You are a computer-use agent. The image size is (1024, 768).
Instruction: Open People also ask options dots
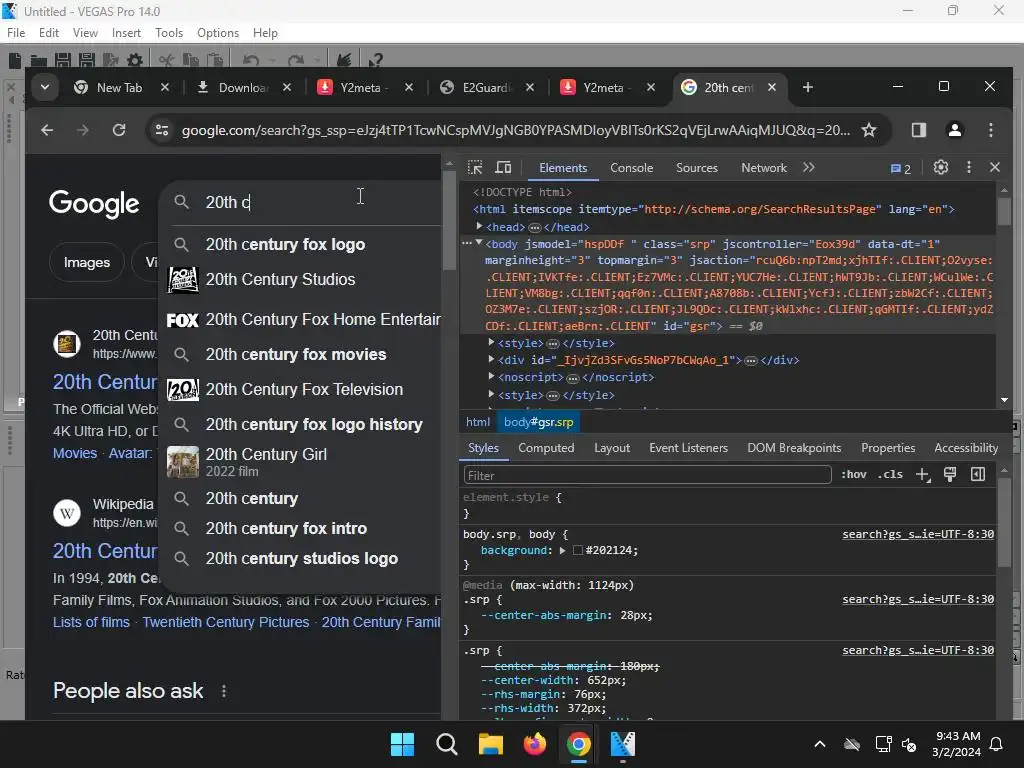click(224, 691)
